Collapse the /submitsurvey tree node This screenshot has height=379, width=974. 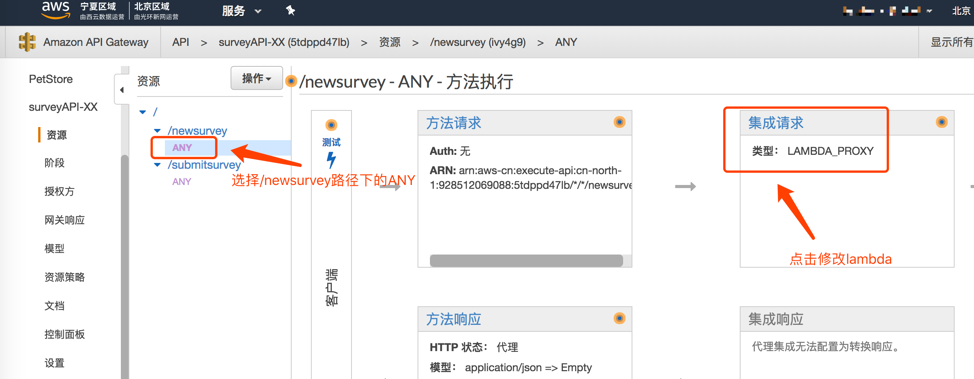point(157,165)
